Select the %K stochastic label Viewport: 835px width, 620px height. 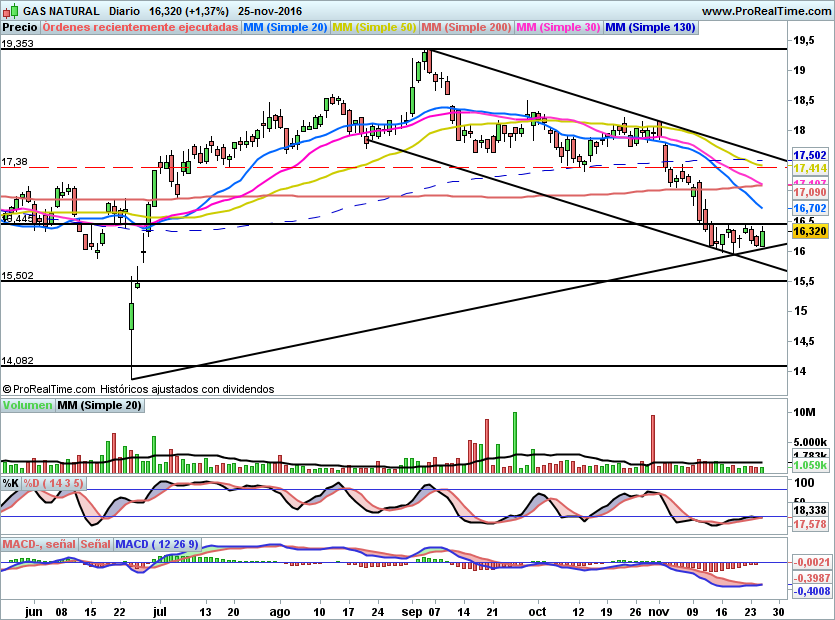click(10, 483)
